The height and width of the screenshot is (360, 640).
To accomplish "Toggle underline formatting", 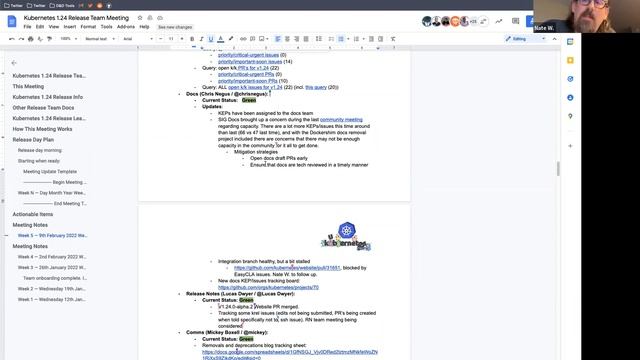I will click(211, 39).
